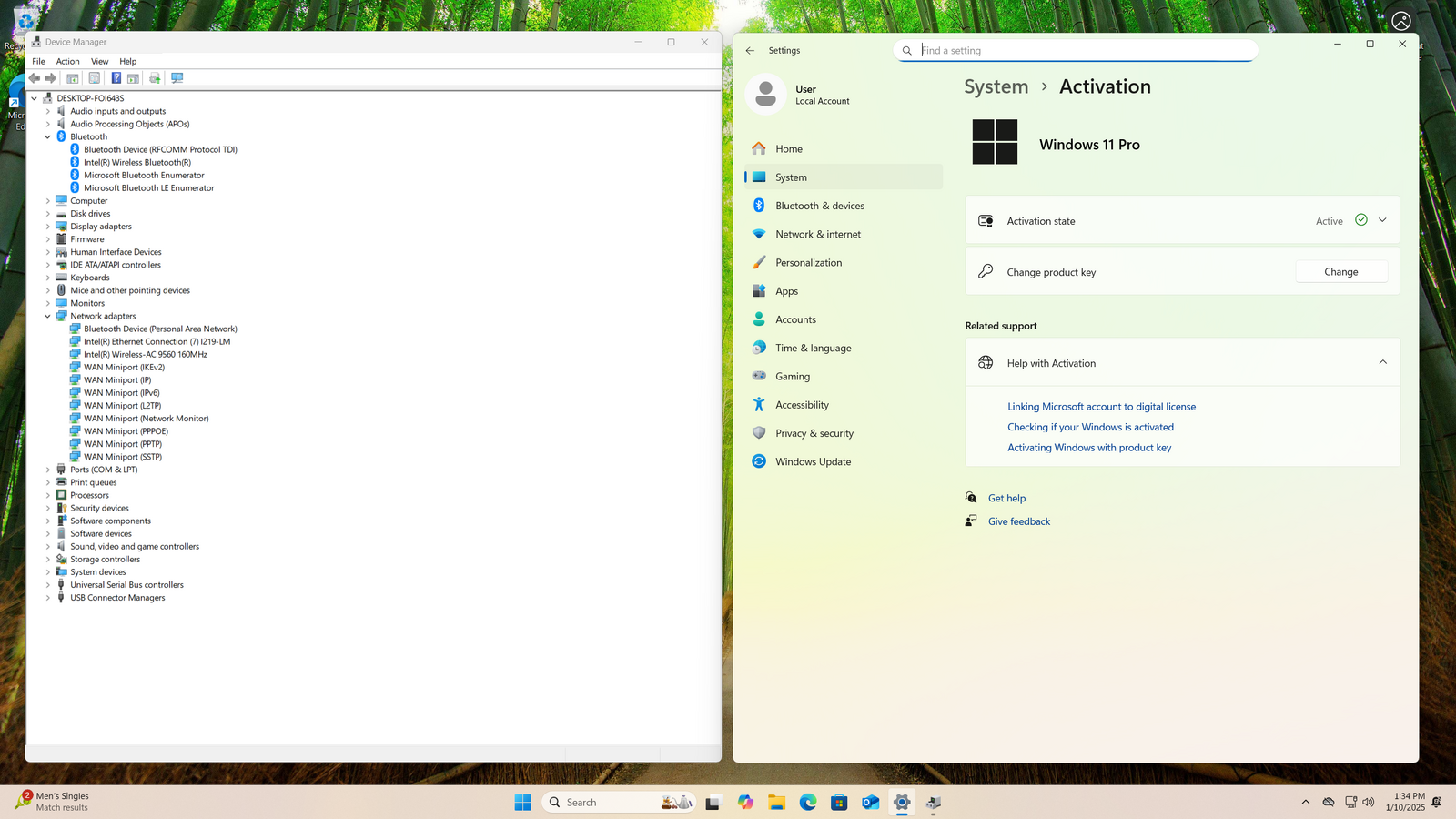Click the Update device driver toolbar icon
Viewport: 1456px width, 819px height.
click(x=155, y=78)
